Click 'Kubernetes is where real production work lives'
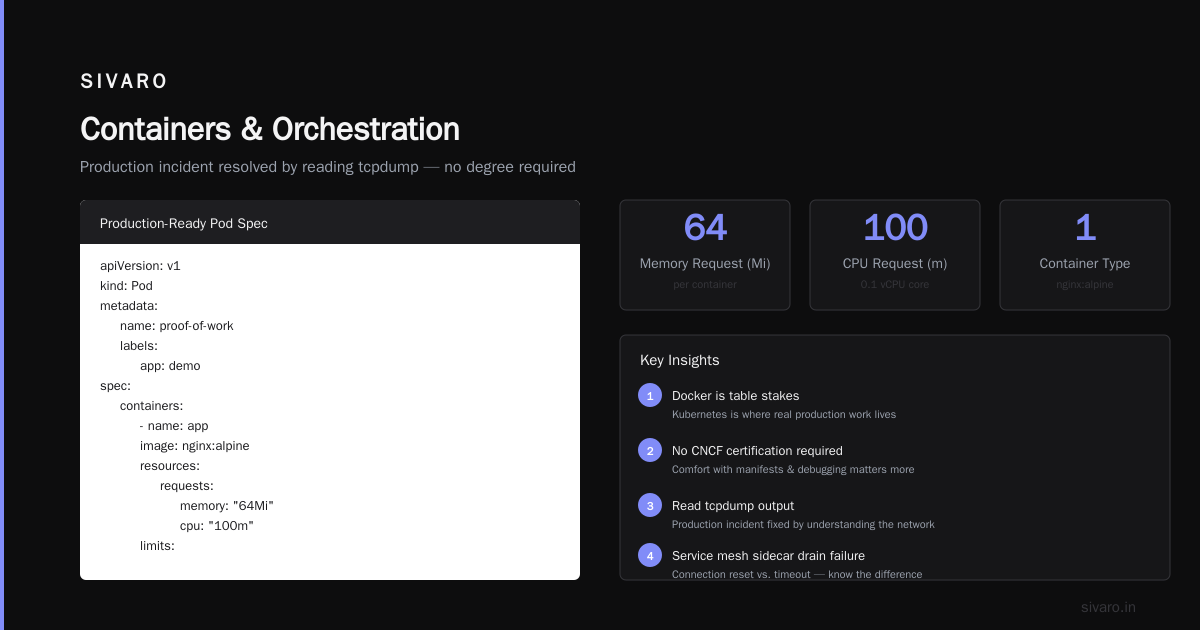Viewport: 1200px width, 630px height. pyautogui.click(x=784, y=414)
